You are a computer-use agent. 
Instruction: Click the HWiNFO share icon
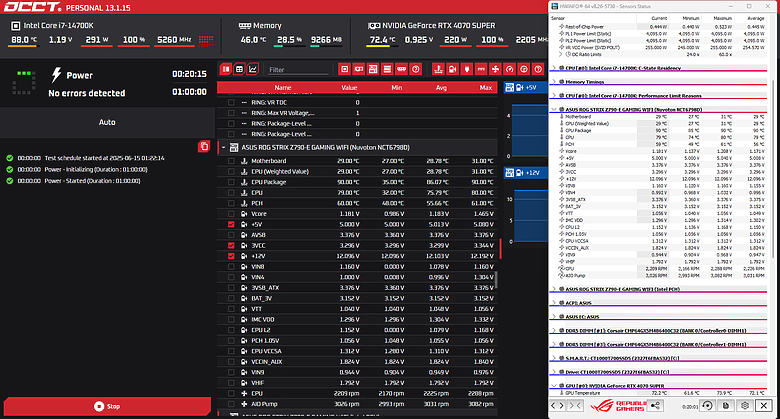click(x=656, y=406)
